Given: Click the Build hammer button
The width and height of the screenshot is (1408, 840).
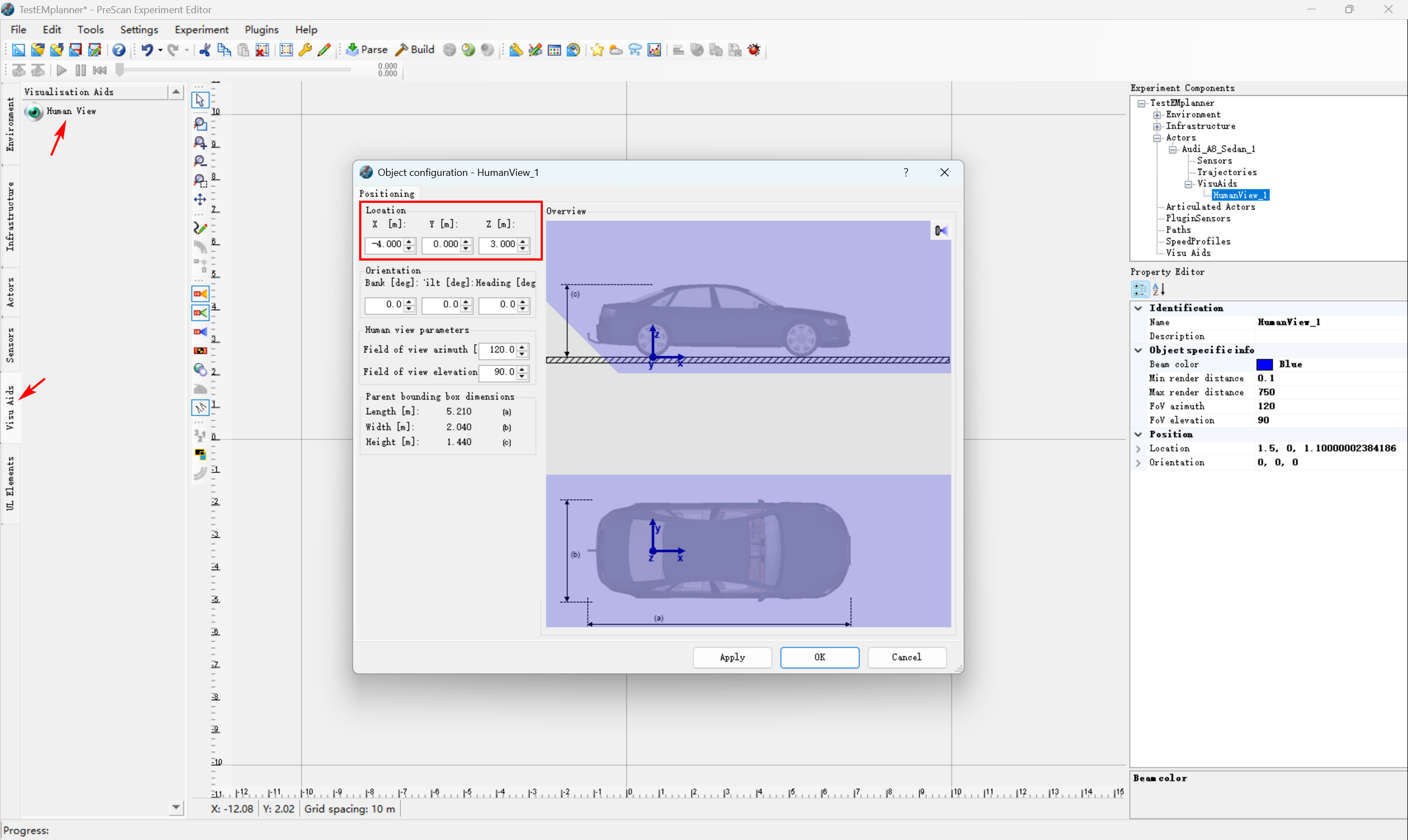Looking at the screenshot, I should 415,50.
